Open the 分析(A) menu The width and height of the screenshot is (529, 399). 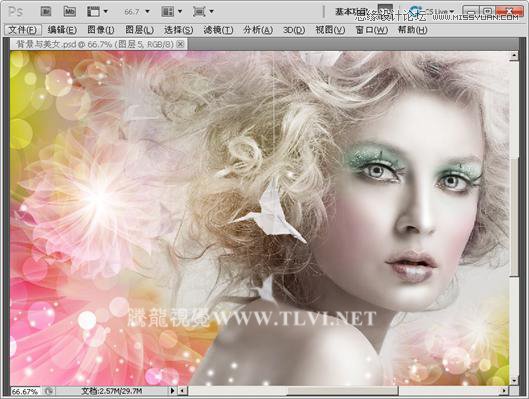coord(258,30)
